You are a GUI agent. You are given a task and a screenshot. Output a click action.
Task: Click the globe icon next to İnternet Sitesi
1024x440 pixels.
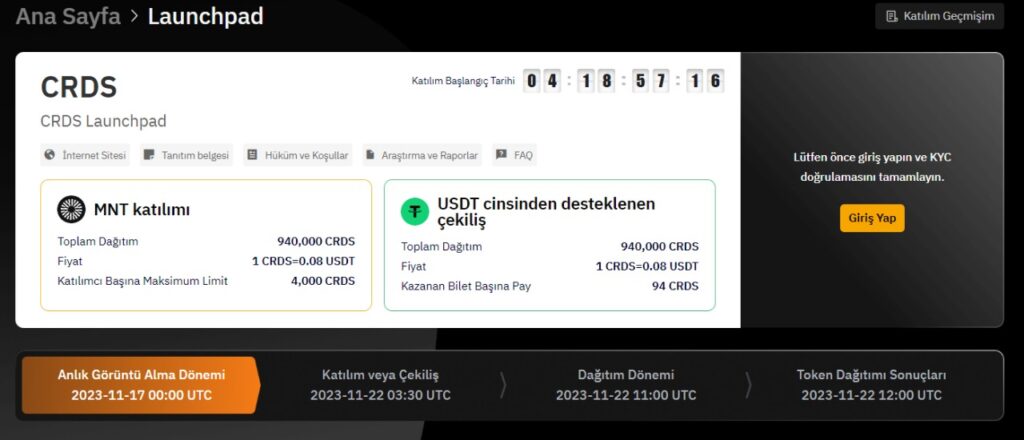click(x=50, y=155)
